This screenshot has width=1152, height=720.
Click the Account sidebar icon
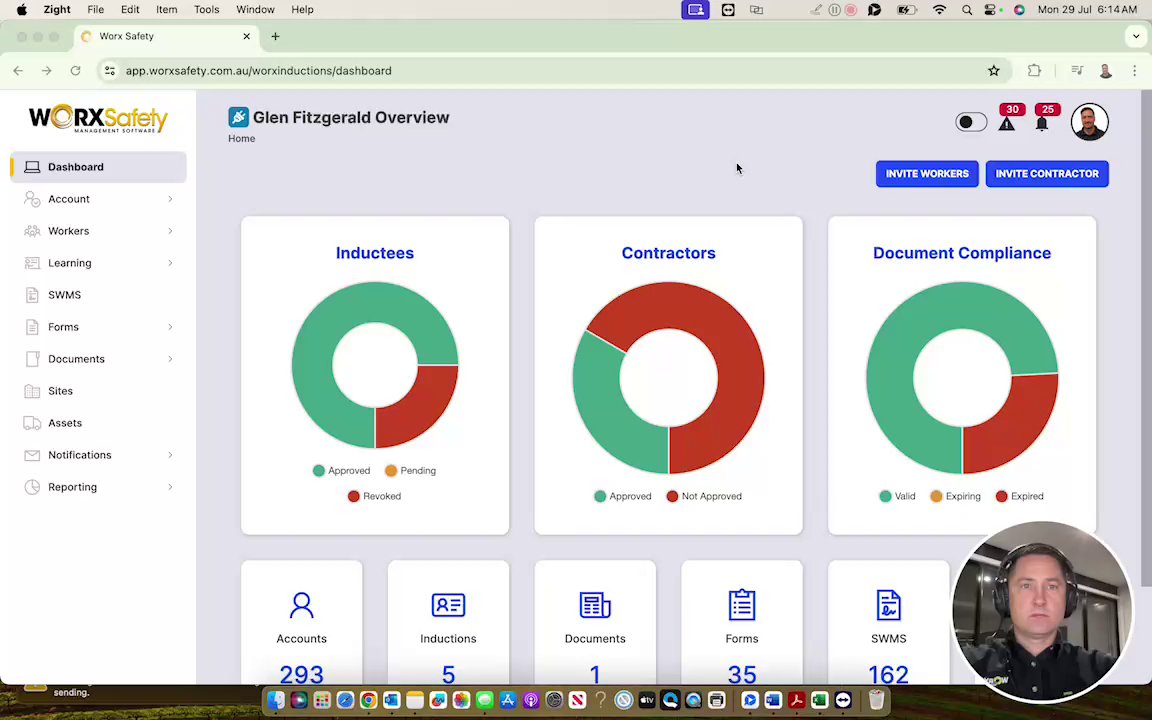pyautogui.click(x=32, y=199)
